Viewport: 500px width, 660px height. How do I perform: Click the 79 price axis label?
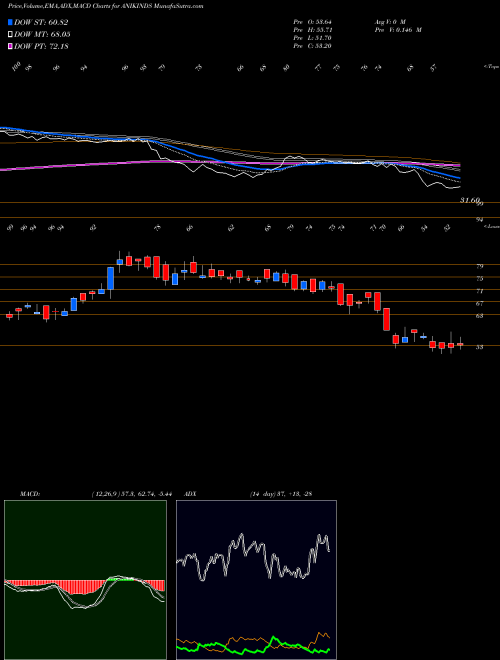pos(479,266)
